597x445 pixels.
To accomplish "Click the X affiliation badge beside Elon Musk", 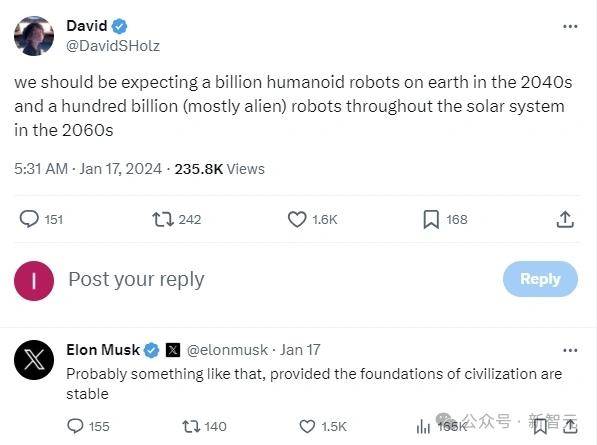I will coord(173,350).
